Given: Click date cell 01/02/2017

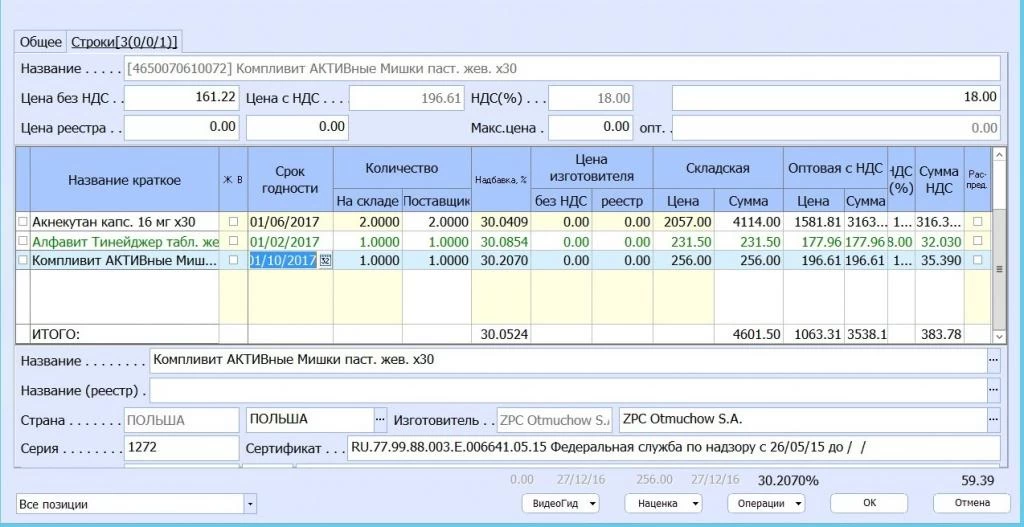Looking at the screenshot, I should pos(291,242).
